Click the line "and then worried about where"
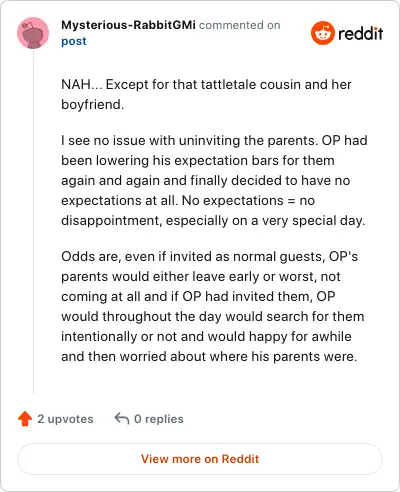400x492 pixels. coord(155,356)
